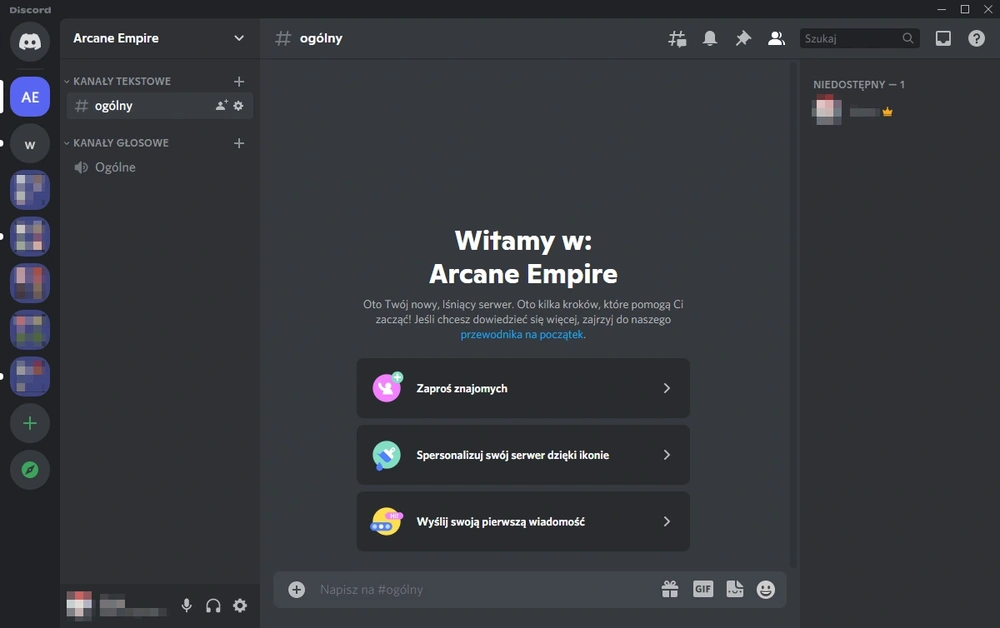The image size is (1000, 628).
Task: Create invite for ogólny channel icon
Action: point(221,106)
